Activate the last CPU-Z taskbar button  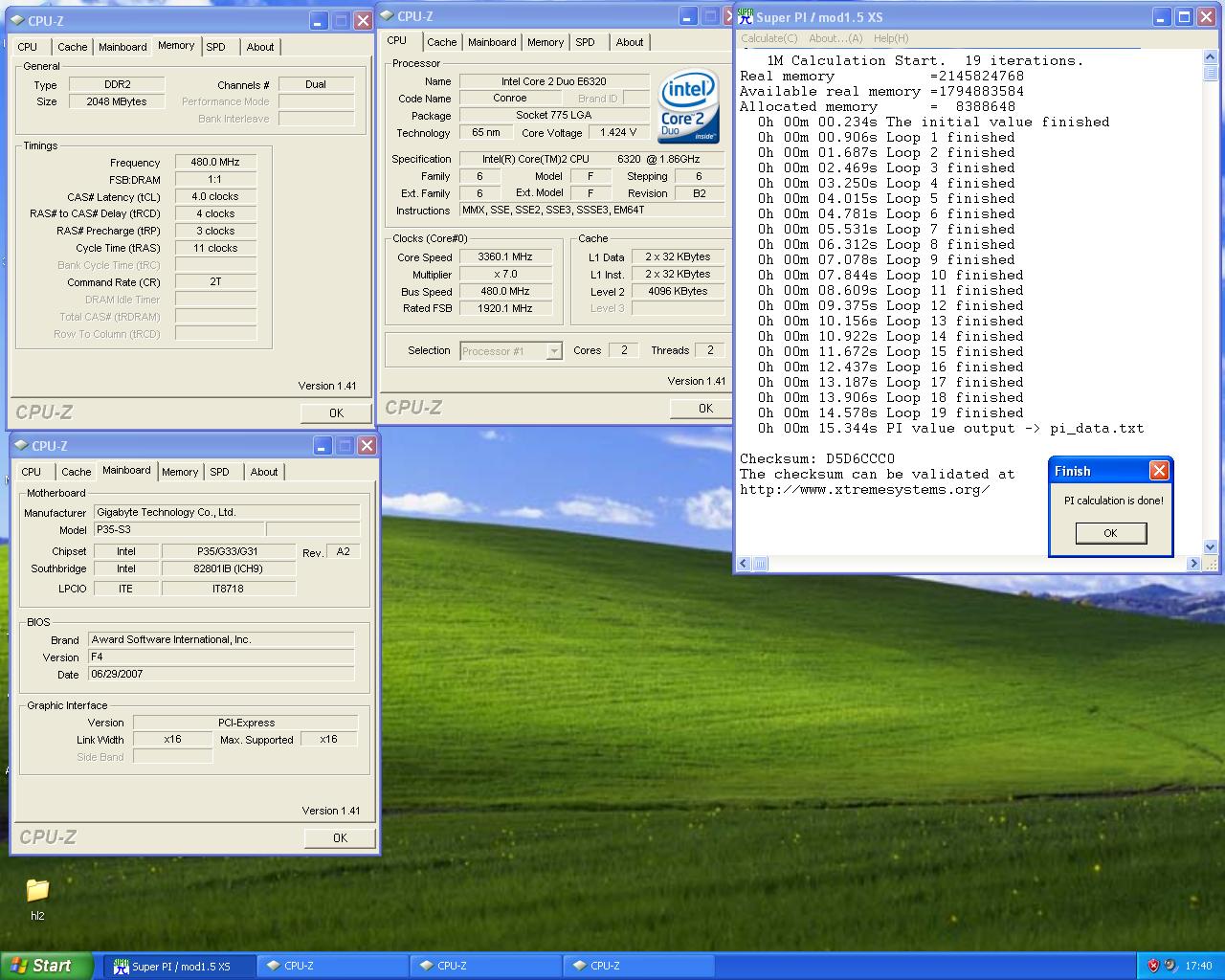click(638, 966)
